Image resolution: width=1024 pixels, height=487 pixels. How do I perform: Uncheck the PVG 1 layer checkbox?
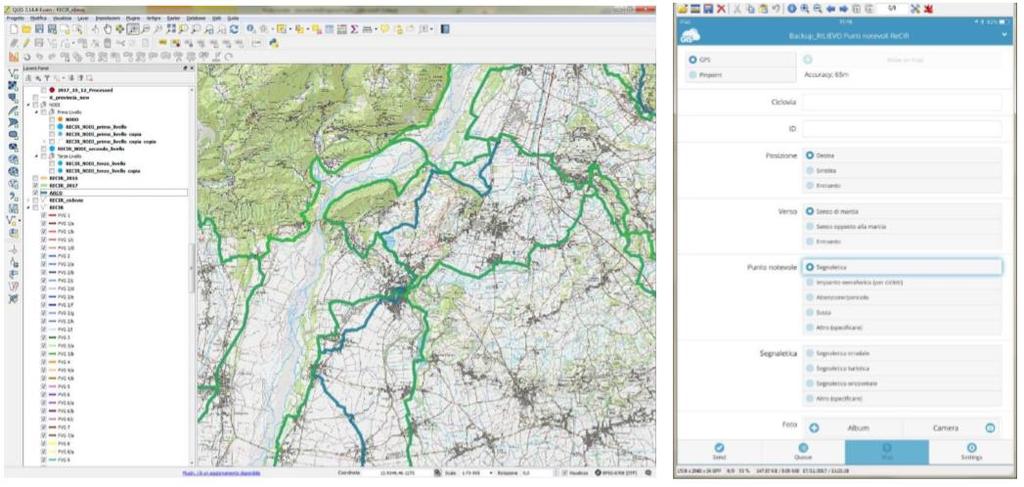[x=44, y=215]
